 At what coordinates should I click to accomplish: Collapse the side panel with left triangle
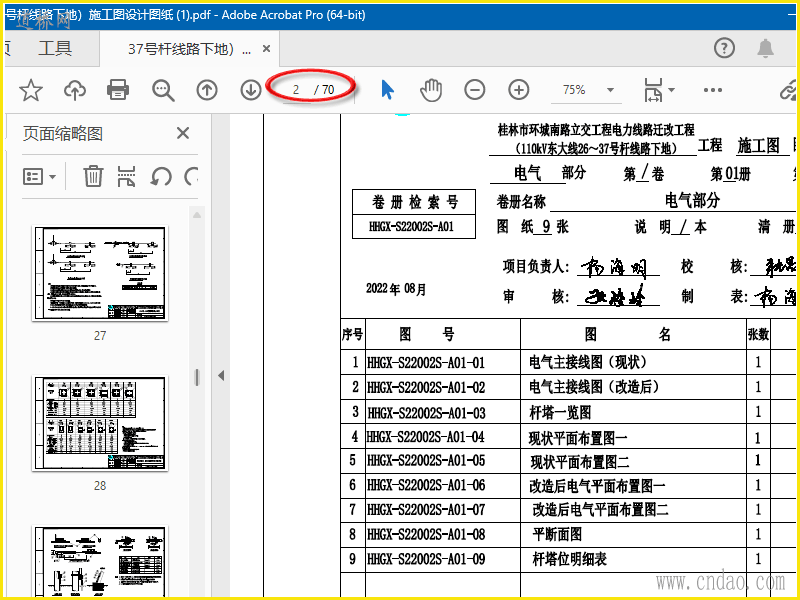[220, 376]
